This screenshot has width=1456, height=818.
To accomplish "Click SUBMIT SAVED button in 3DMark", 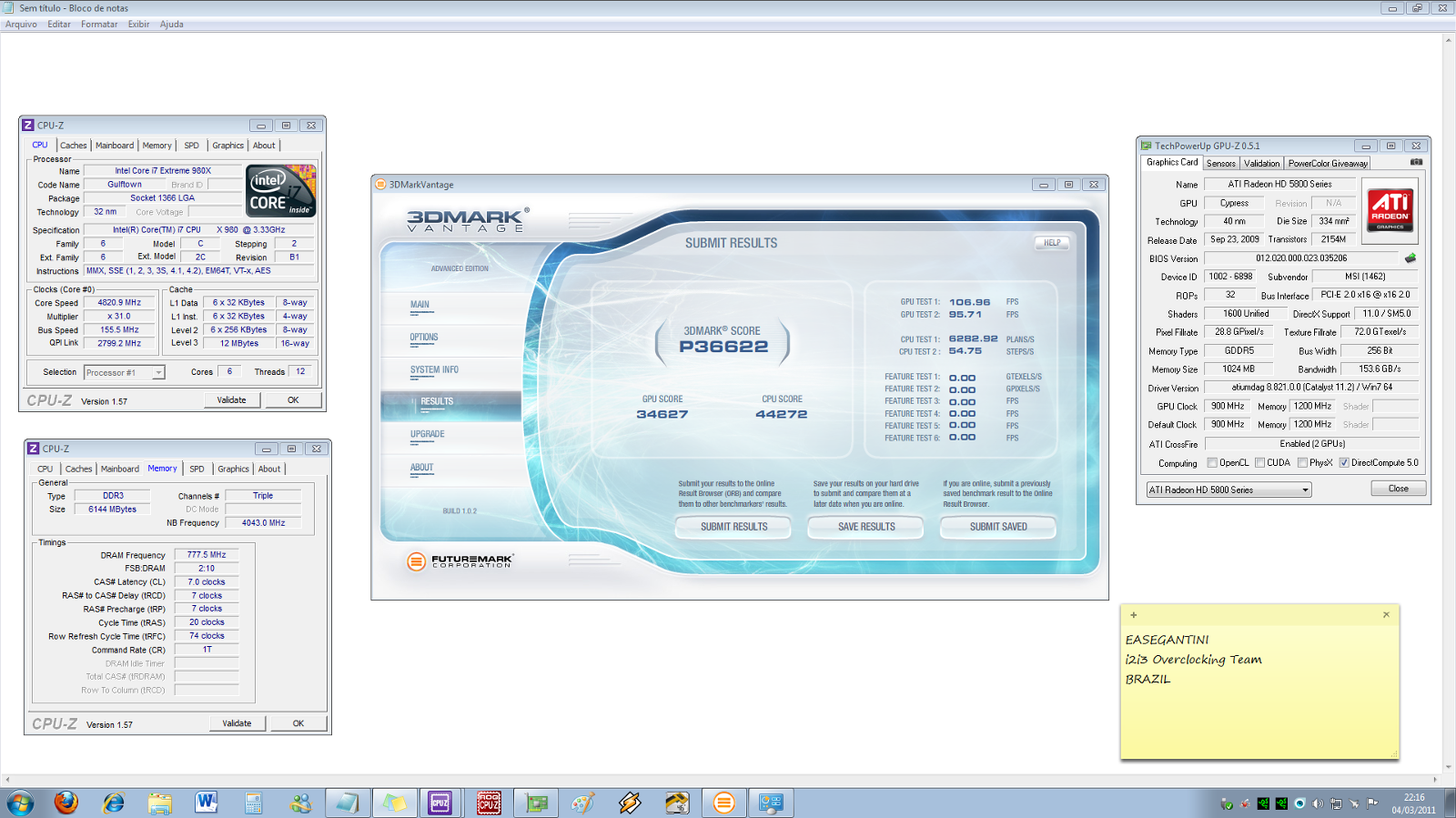I will coord(998,527).
